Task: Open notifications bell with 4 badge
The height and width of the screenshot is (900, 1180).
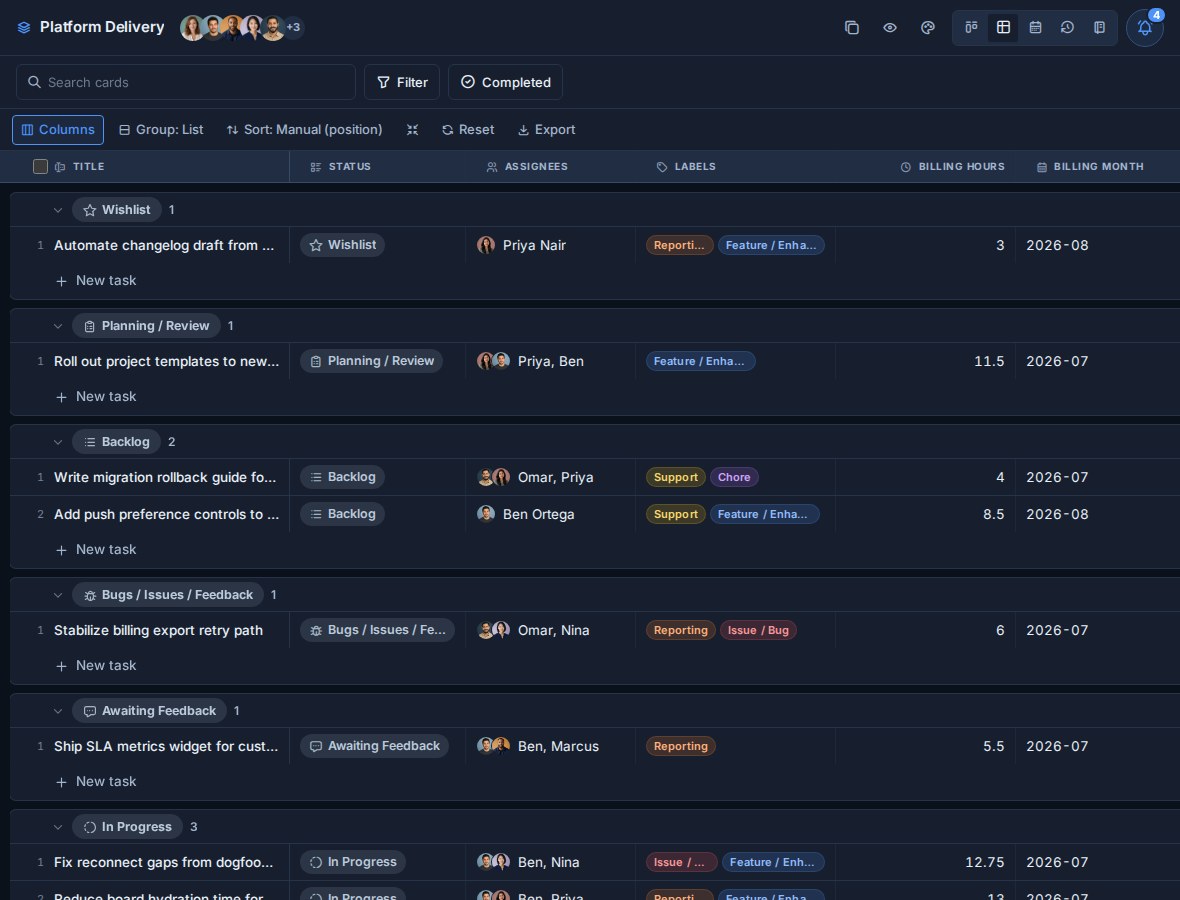Action: pos(1145,28)
